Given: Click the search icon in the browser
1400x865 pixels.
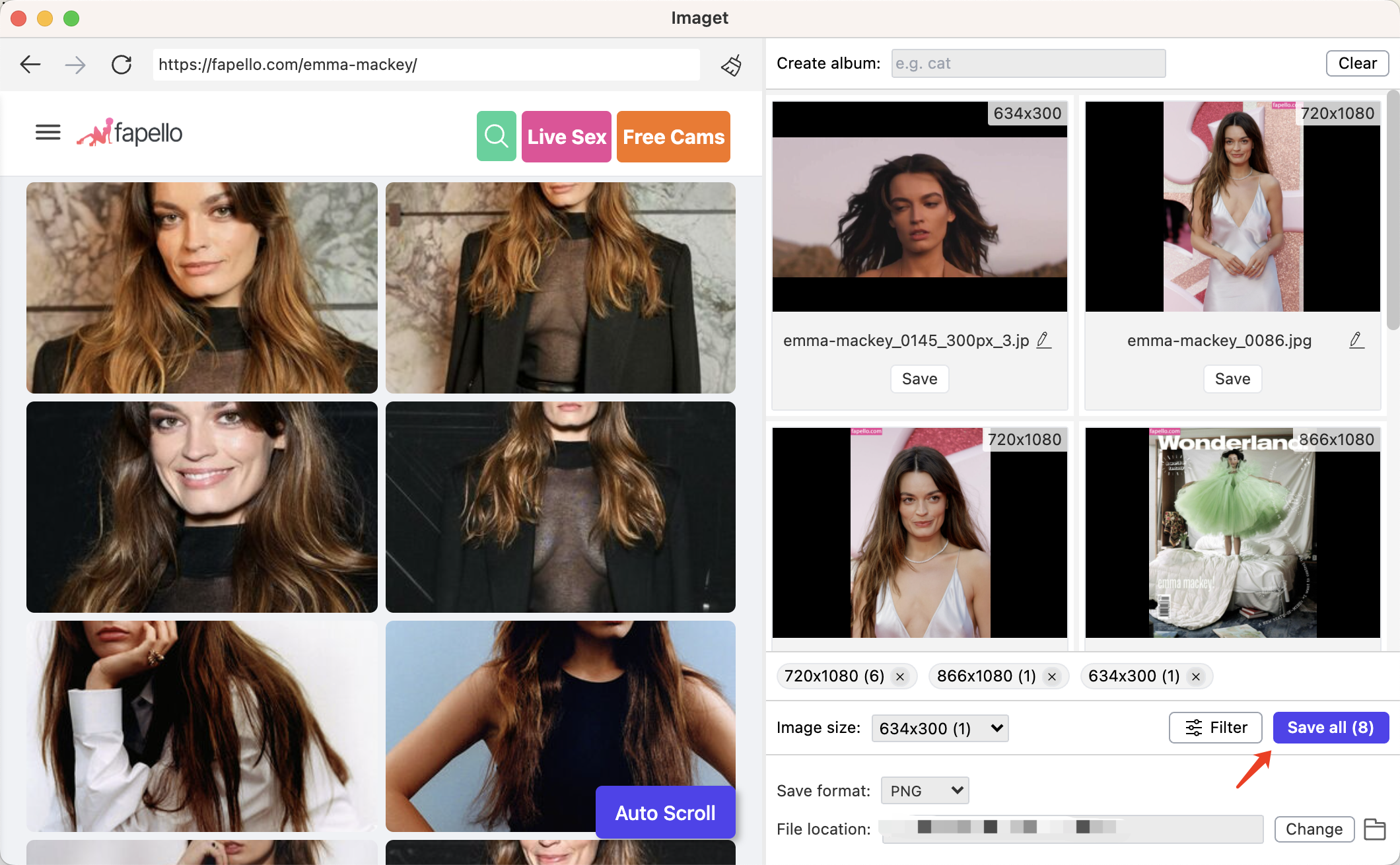Looking at the screenshot, I should click(x=496, y=135).
